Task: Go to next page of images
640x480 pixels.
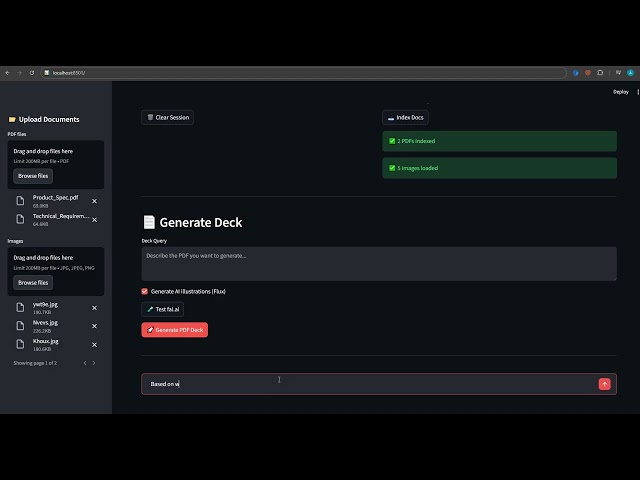Action: coord(94,363)
